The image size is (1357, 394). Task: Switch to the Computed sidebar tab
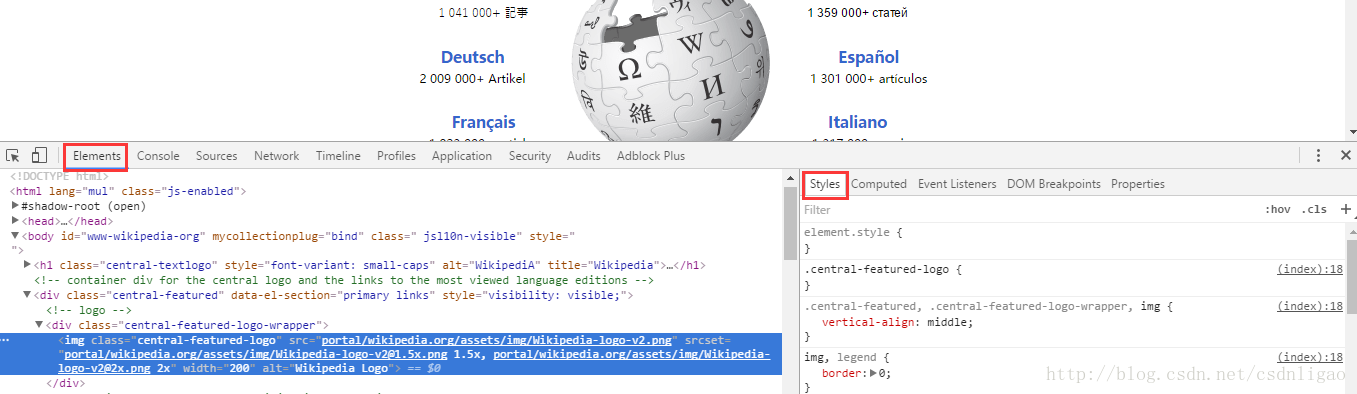point(878,184)
